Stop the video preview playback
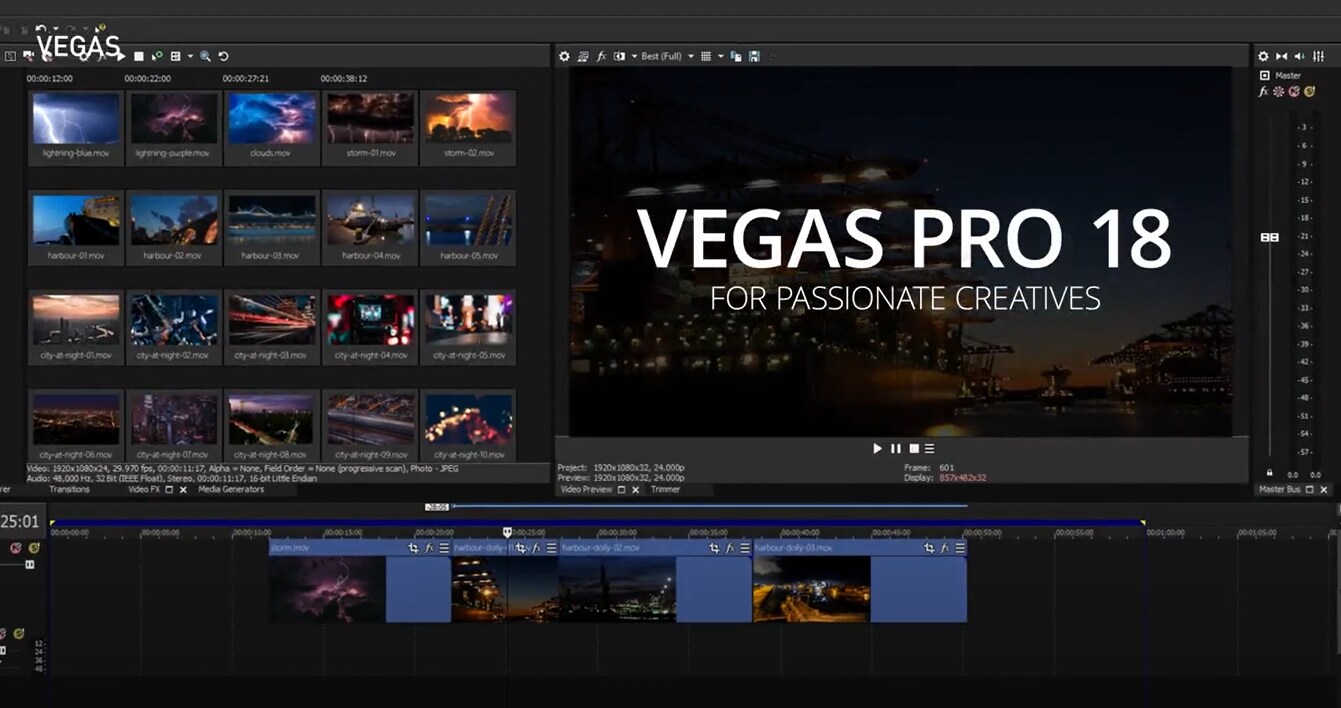Image resolution: width=1341 pixels, height=708 pixels. coord(913,449)
